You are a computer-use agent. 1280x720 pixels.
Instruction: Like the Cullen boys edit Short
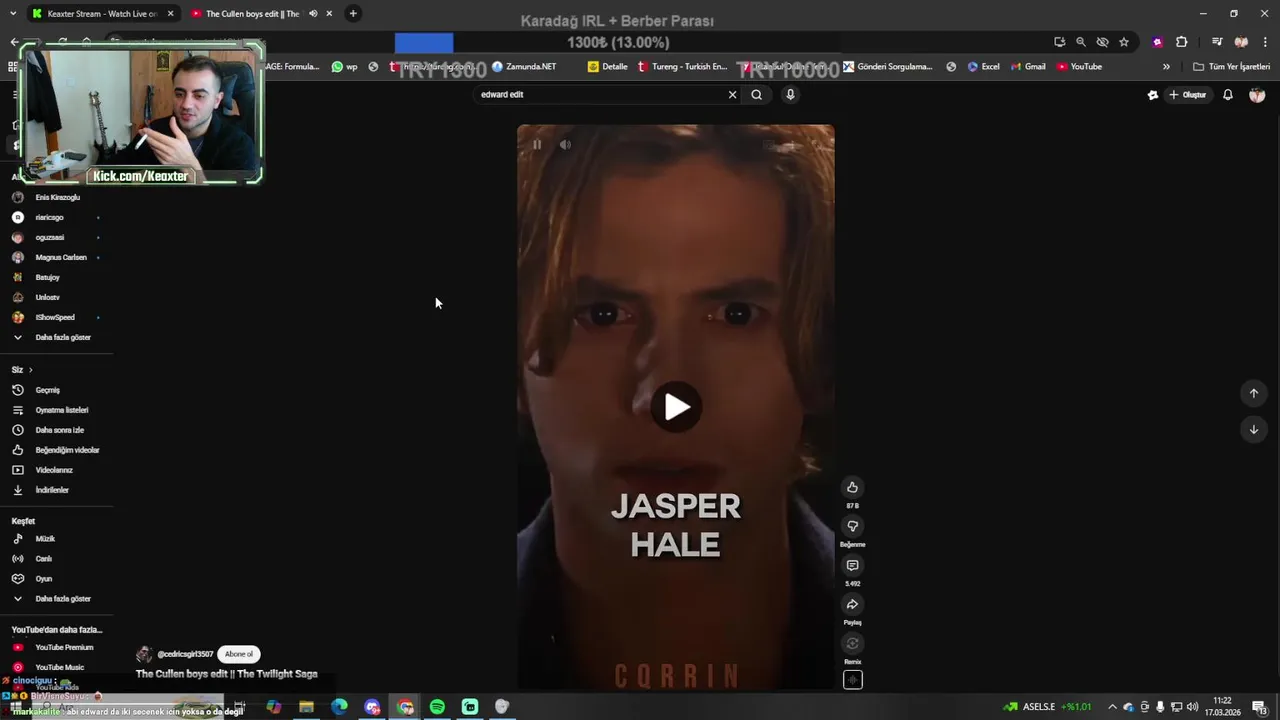852,487
